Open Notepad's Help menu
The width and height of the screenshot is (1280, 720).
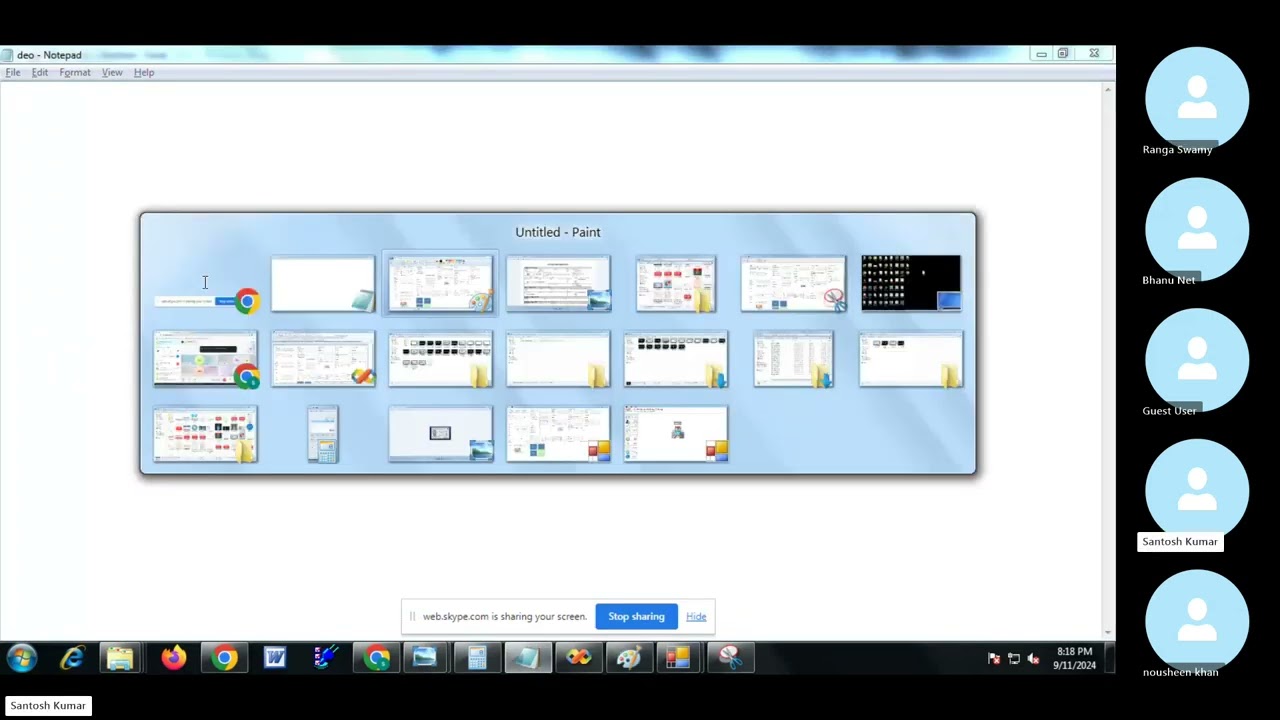[x=144, y=72]
